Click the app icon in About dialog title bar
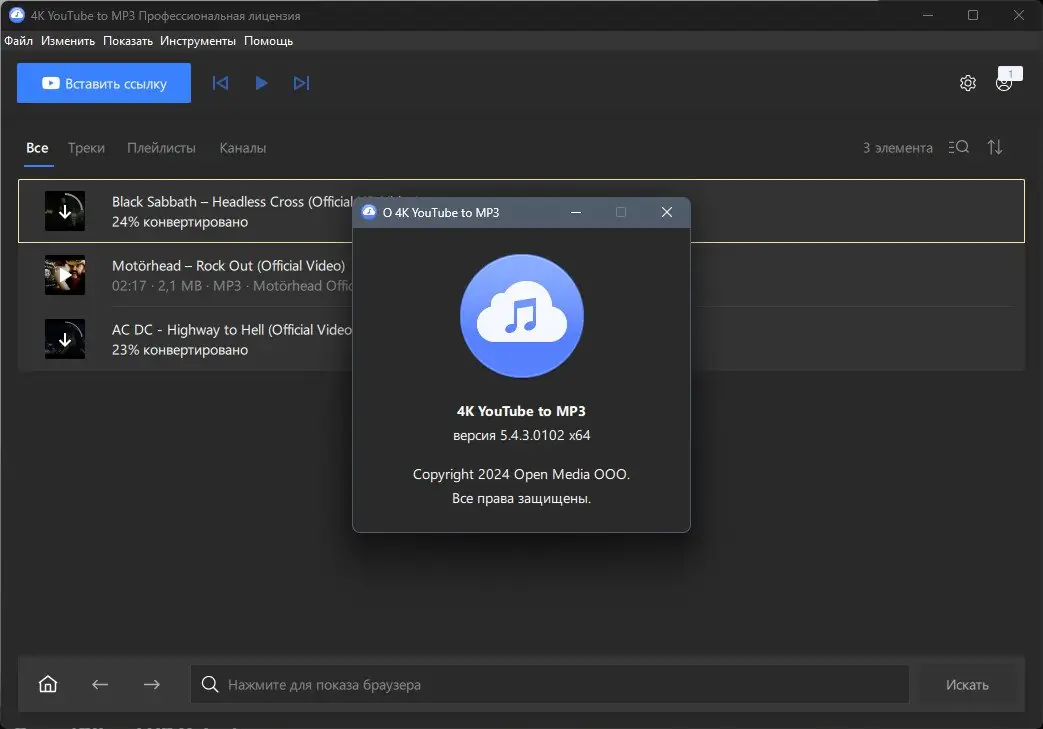 click(x=369, y=212)
